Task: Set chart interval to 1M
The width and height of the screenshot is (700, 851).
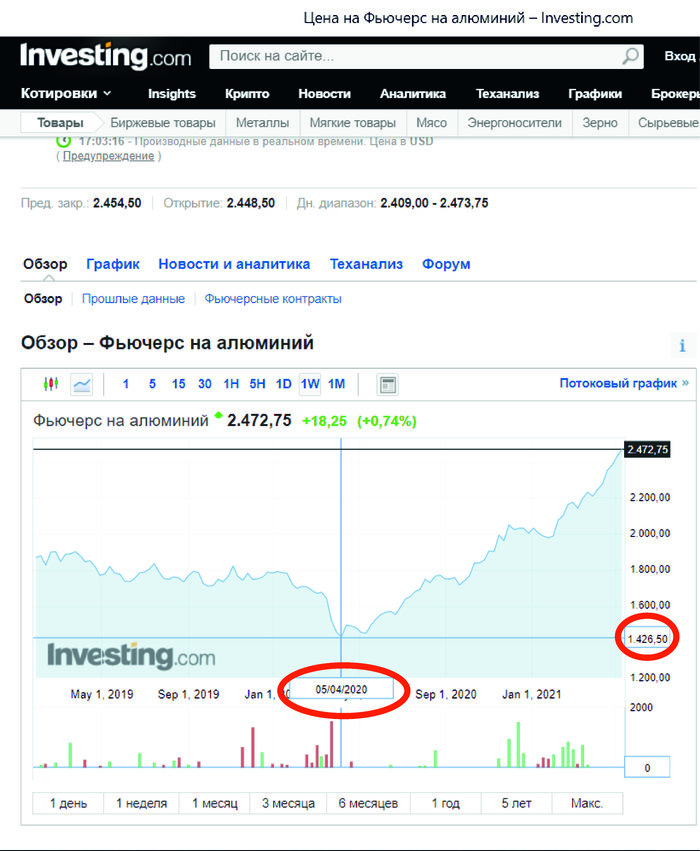Action: pyautogui.click(x=336, y=384)
